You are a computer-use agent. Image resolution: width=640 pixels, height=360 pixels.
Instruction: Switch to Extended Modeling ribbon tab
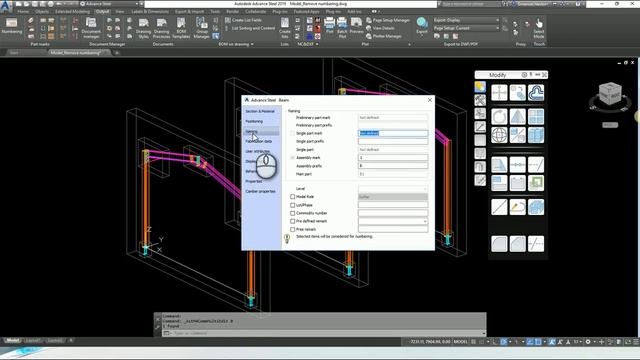coord(72,11)
